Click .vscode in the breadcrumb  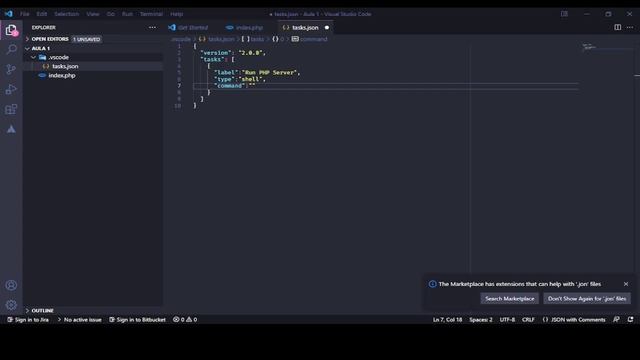point(181,39)
